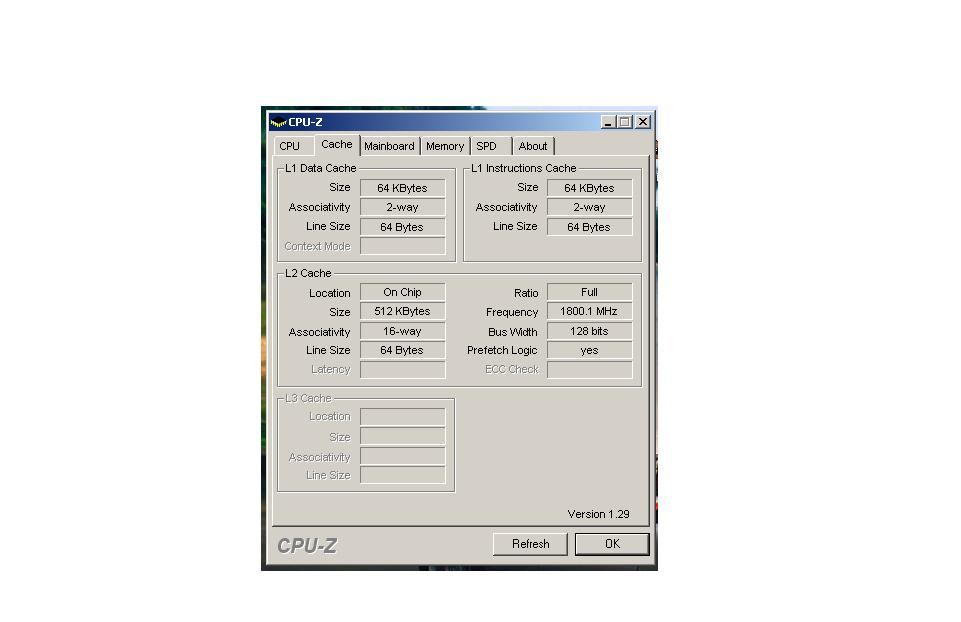
Task: Click the empty L2 Latency field
Action: (403, 370)
